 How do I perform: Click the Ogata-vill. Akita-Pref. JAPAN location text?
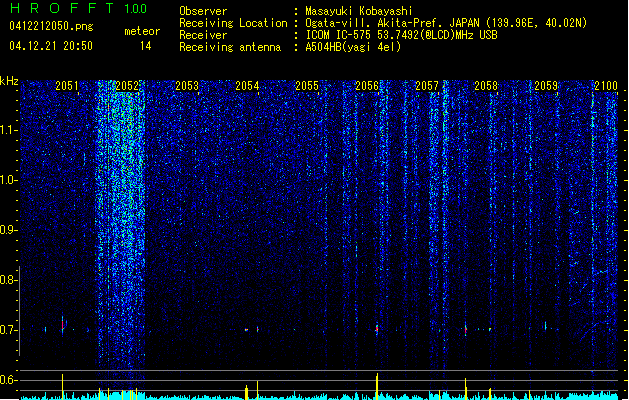(x=446, y=23)
